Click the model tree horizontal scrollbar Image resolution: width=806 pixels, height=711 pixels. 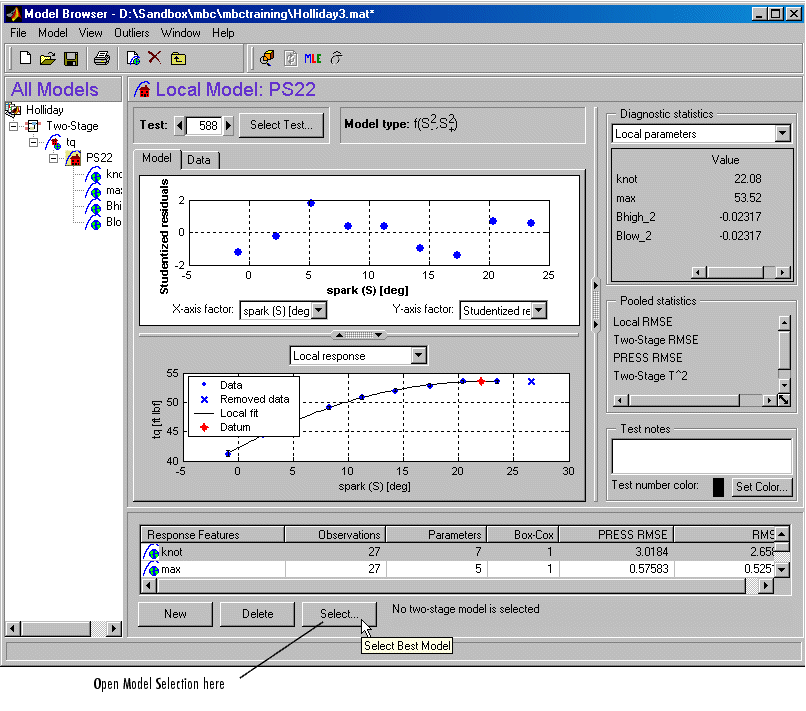point(63,628)
